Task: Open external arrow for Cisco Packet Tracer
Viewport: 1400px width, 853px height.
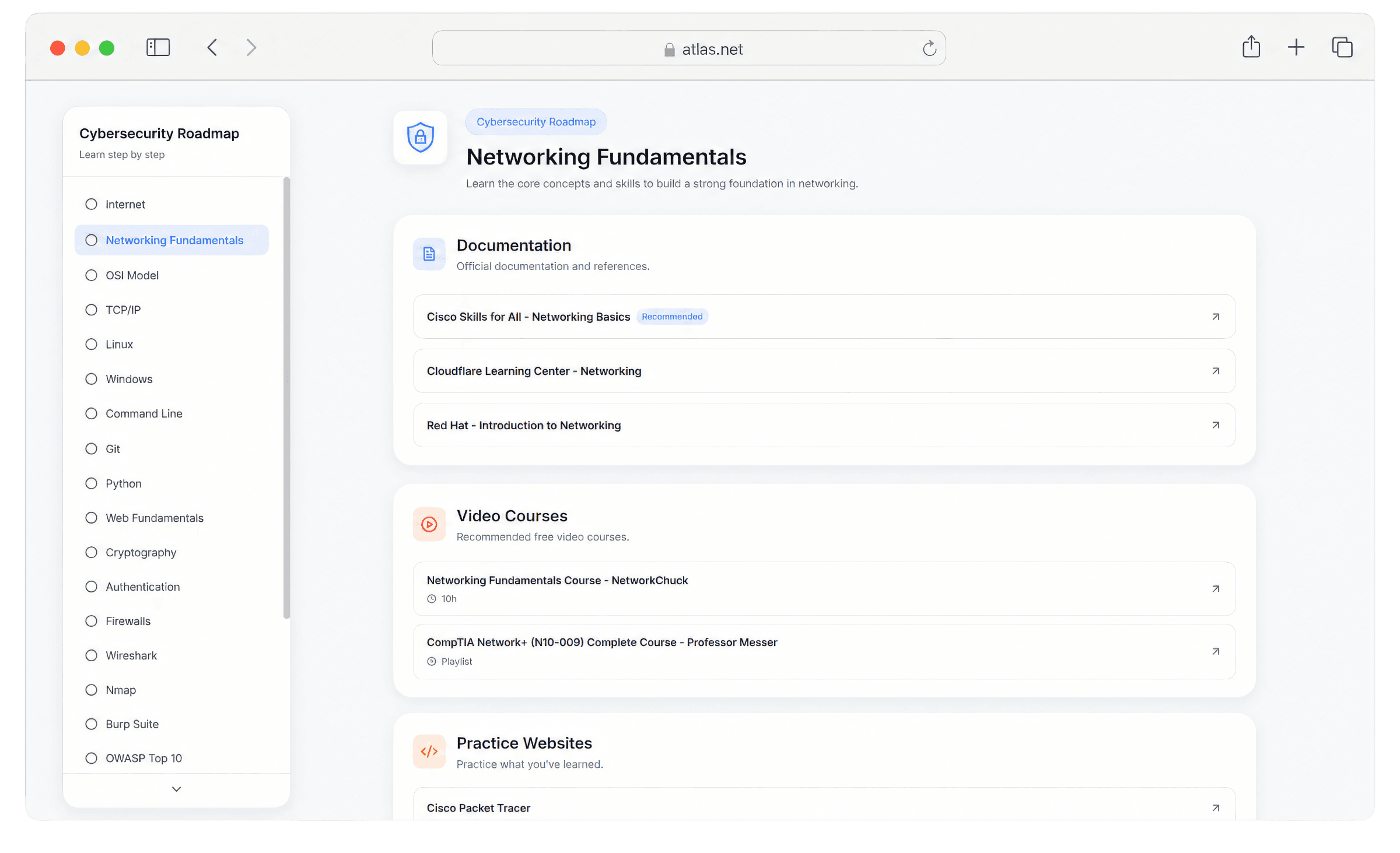Action: click(1216, 808)
